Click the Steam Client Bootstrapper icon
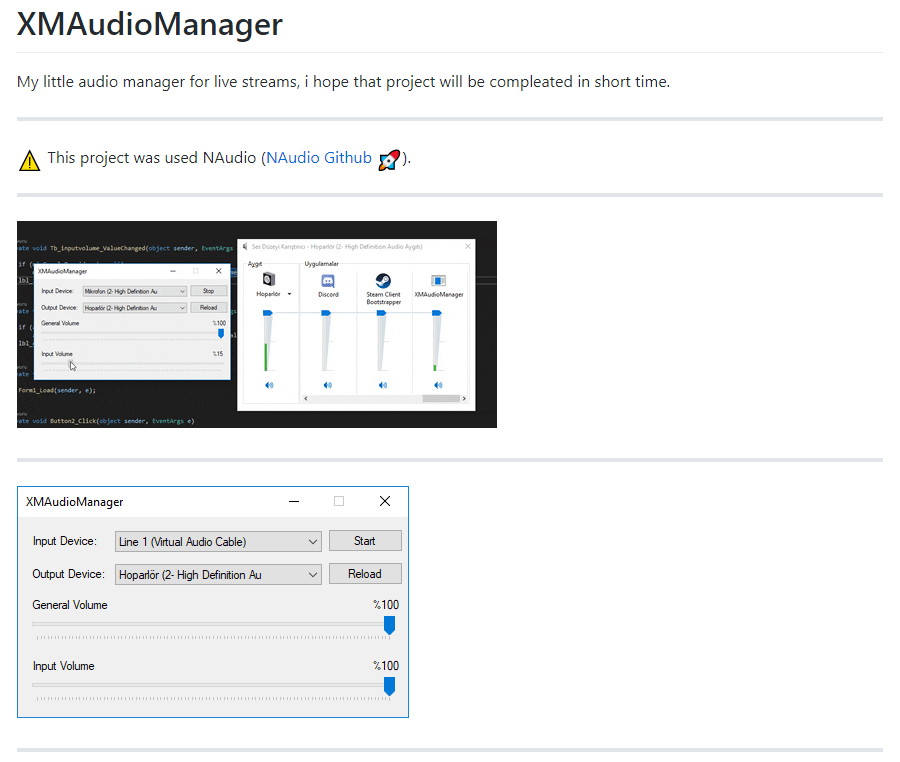This screenshot has height=762, width=900. 383,281
